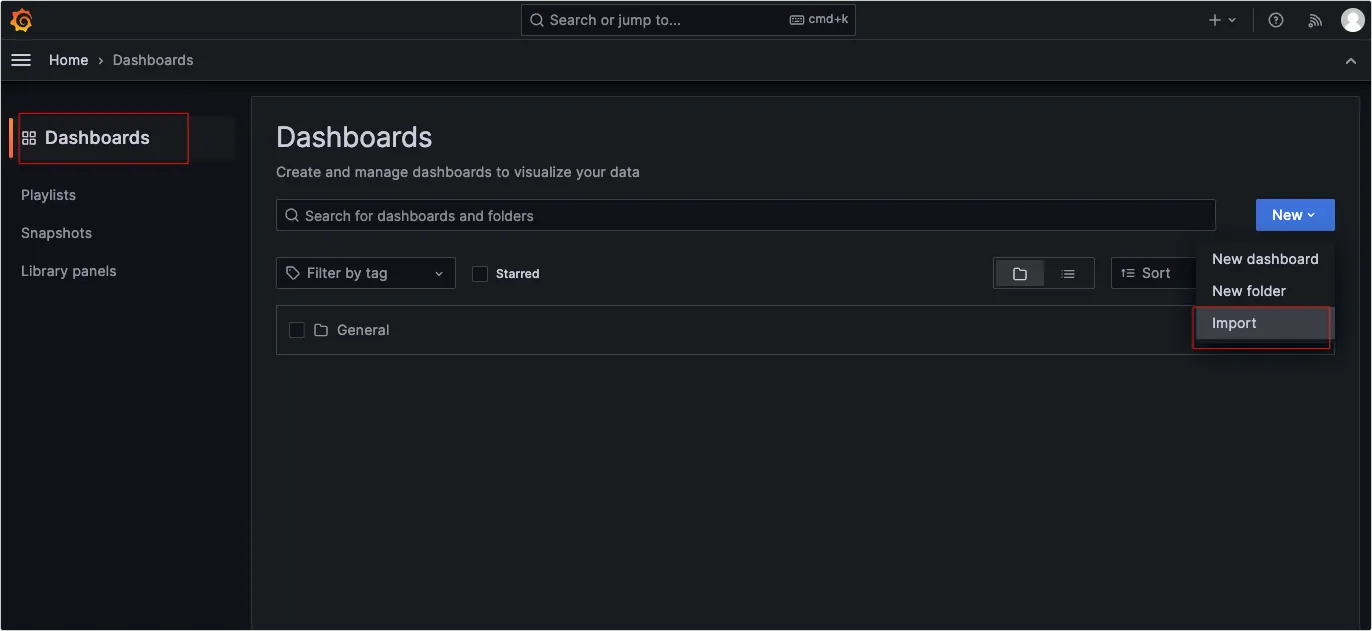Image resolution: width=1372 pixels, height=631 pixels.
Task: Open the hamburger navigation menu
Action: (21, 60)
